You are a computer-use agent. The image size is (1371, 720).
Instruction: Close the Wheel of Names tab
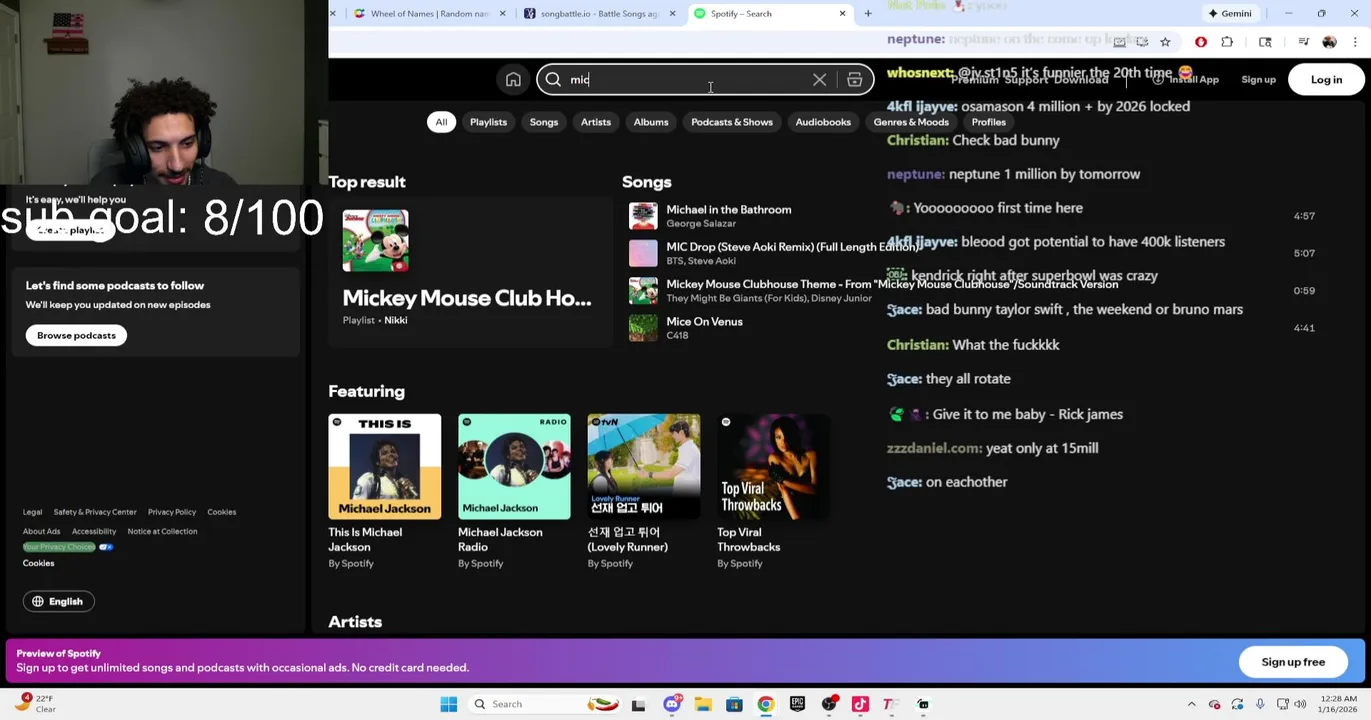click(502, 14)
